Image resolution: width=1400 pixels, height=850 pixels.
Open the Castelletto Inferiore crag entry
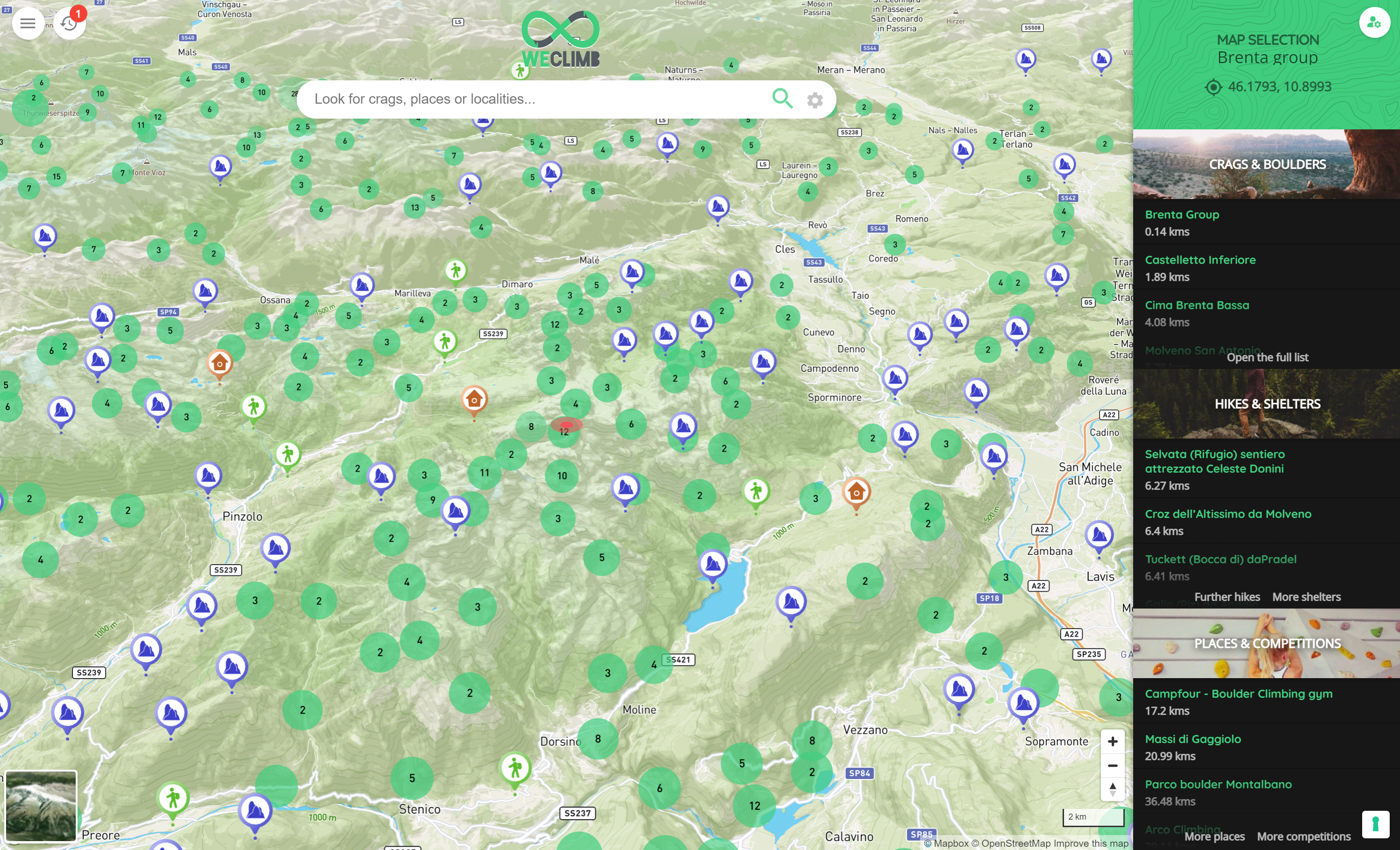click(x=1200, y=260)
